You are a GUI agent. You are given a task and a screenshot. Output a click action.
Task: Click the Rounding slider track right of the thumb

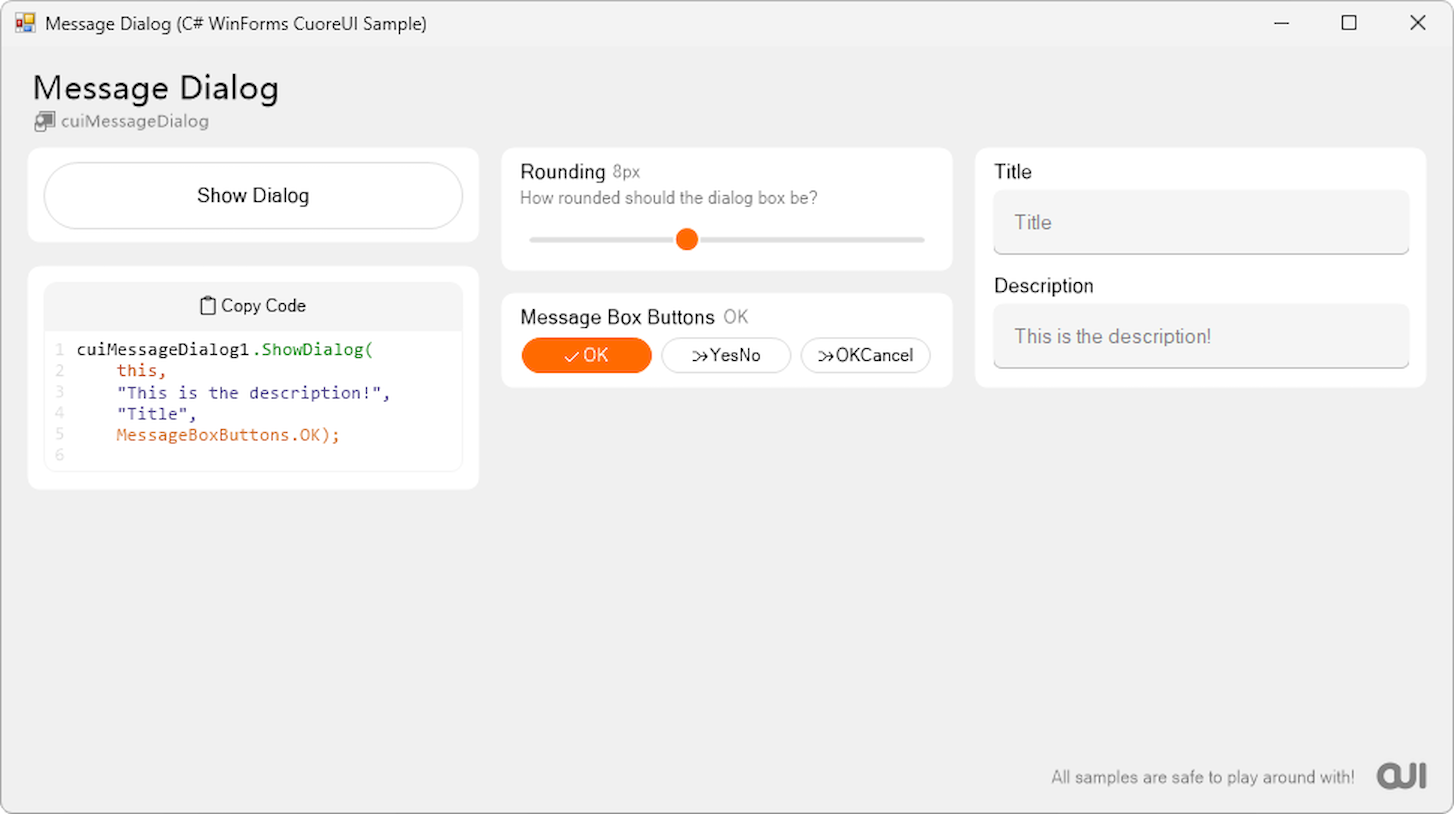pos(811,240)
